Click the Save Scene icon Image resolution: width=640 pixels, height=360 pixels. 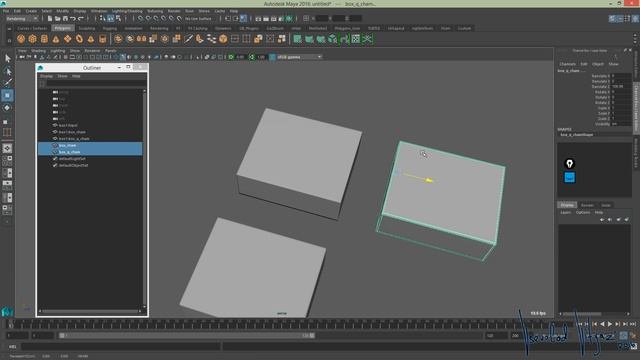click(x=65, y=18)
